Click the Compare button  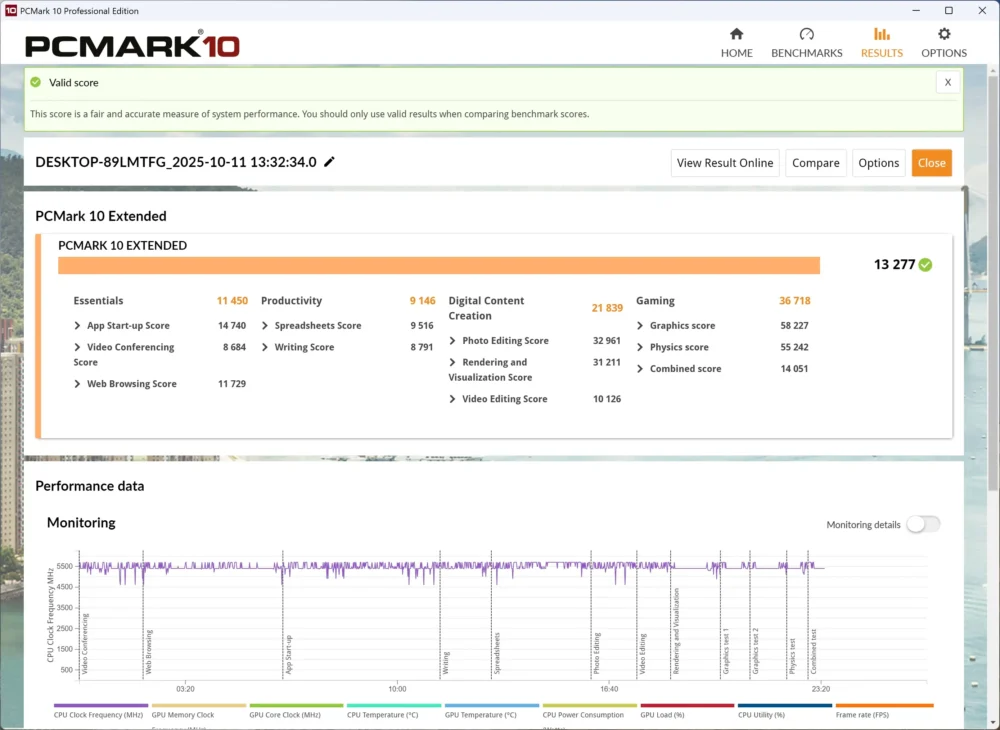815,163
